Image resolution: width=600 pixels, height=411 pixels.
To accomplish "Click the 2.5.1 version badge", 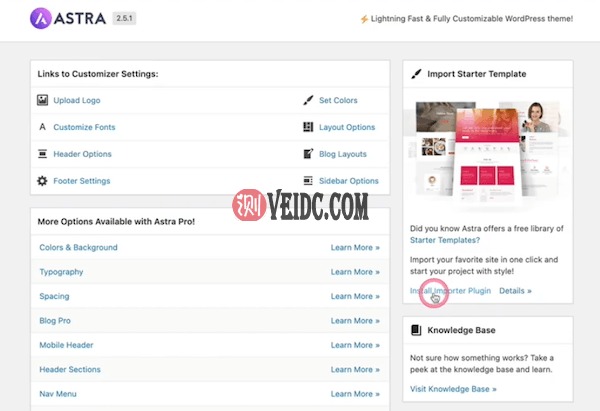I will tap(124, 18).
